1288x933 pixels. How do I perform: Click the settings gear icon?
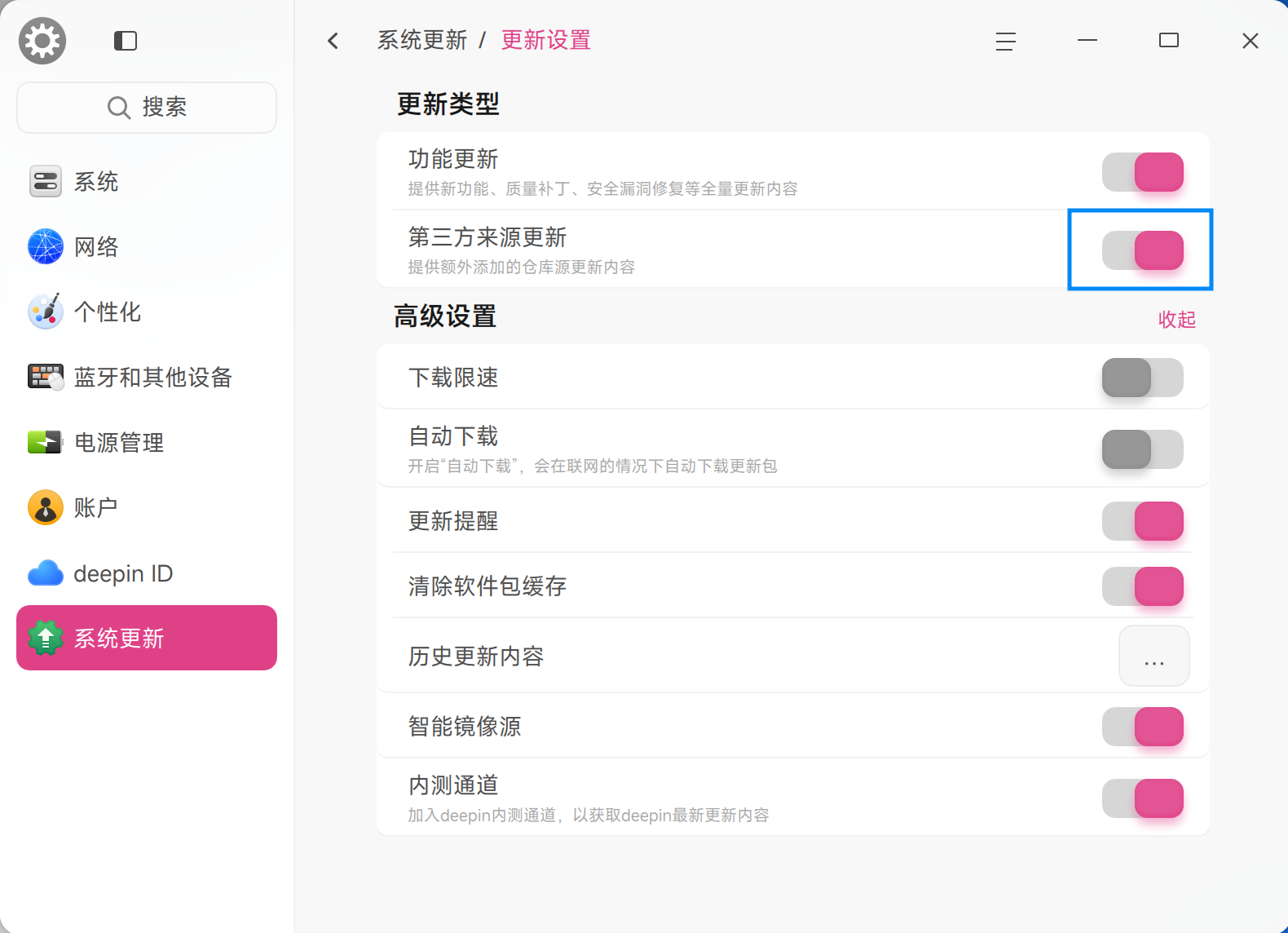click(x=42, y=41)
